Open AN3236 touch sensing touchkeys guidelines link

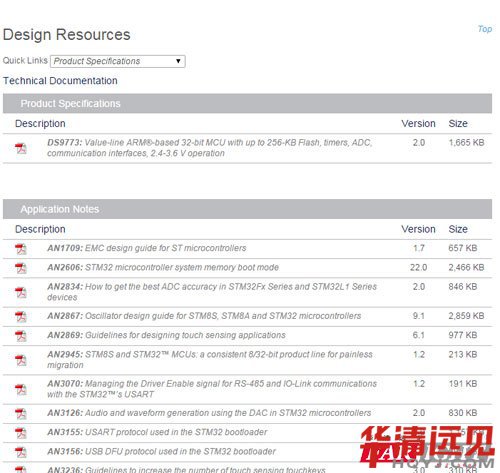[x=186, y=469]
